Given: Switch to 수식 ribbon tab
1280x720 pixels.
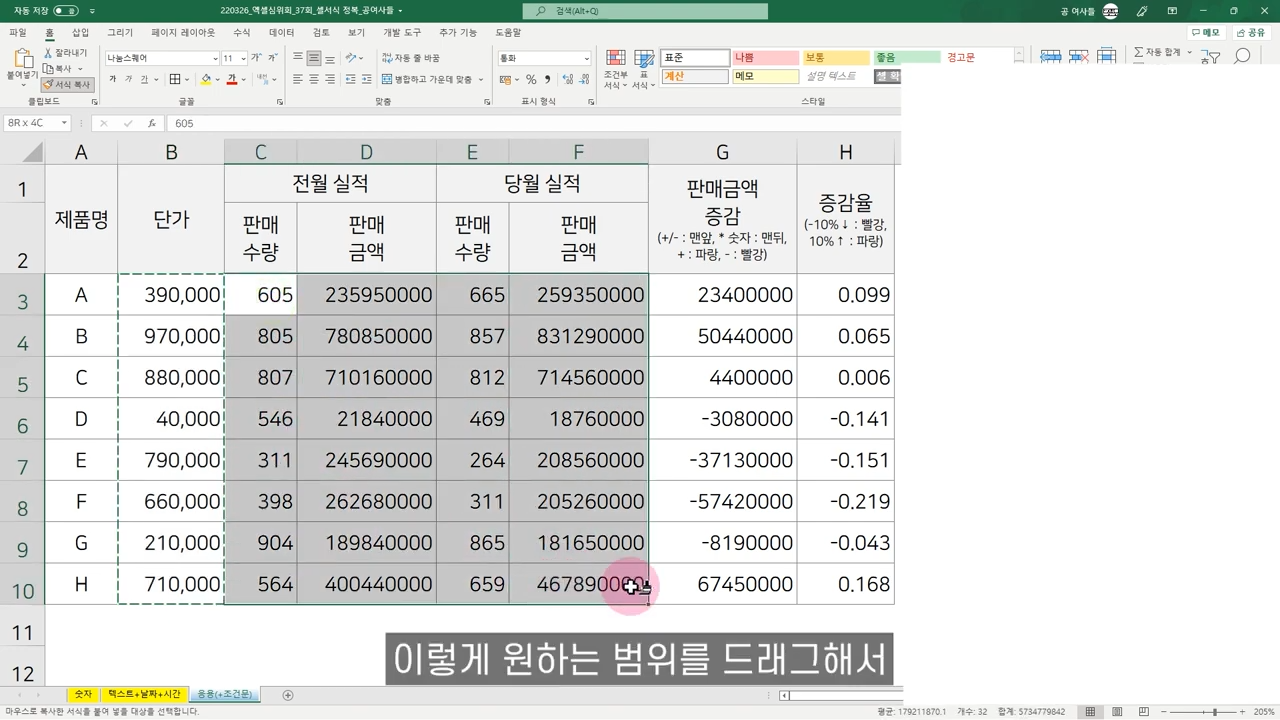Looking at the screenshot, I should (x=241, y=32).
